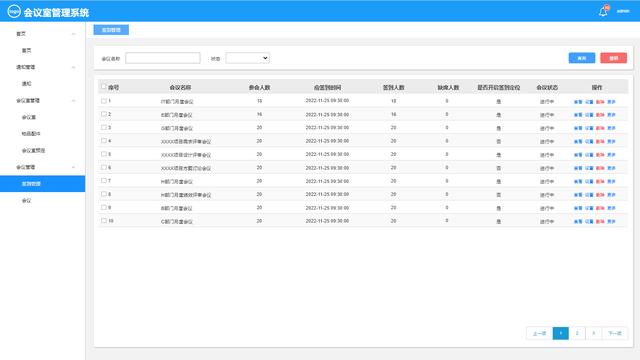Select the highlighted 签到管理 sidebar item

(x=42, y=184)
